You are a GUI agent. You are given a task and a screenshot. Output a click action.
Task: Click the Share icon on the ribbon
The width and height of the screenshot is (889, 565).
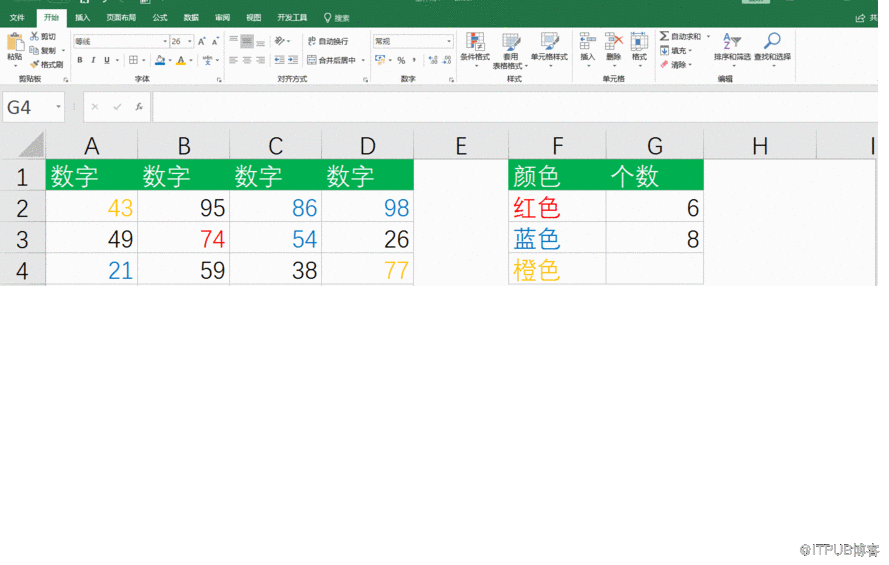[x=860, y=18]
